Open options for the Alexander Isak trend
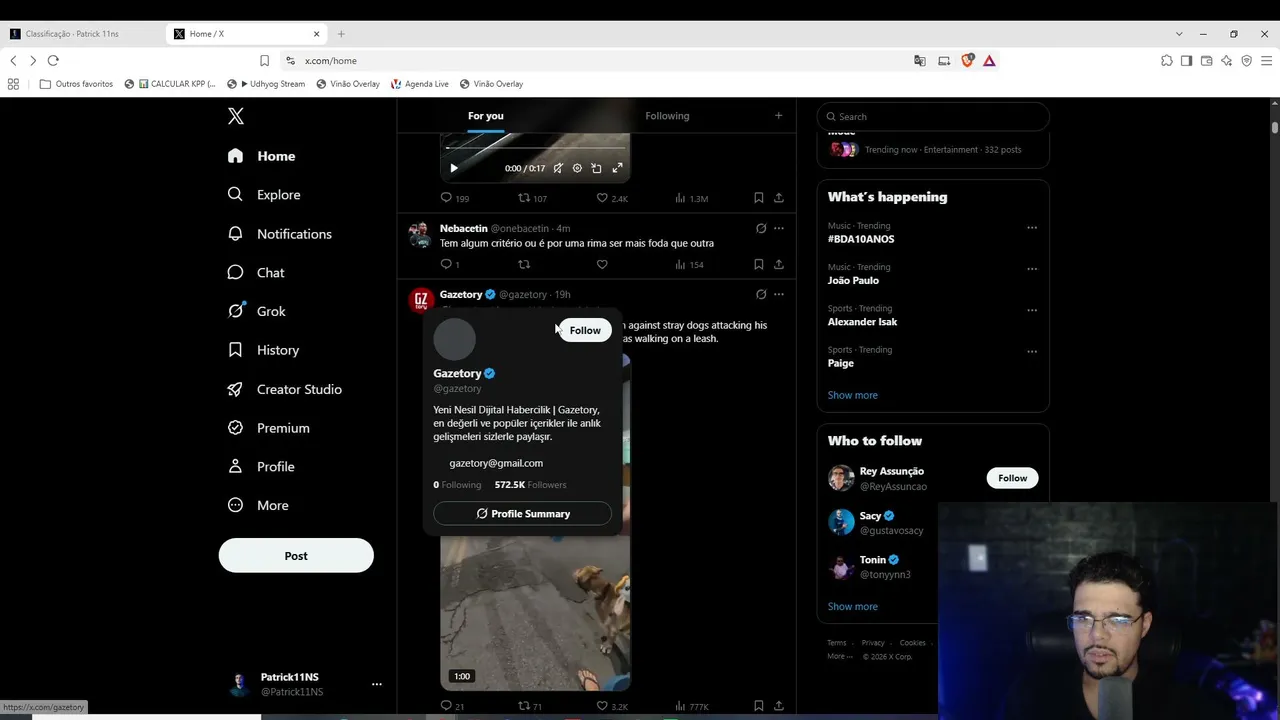1280x720 pixels. tap(1032, 310)
